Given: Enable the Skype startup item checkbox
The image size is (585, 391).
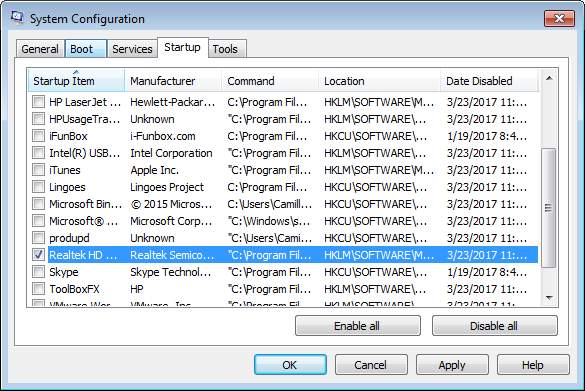Looking at the screenshot, I should 38,272.
